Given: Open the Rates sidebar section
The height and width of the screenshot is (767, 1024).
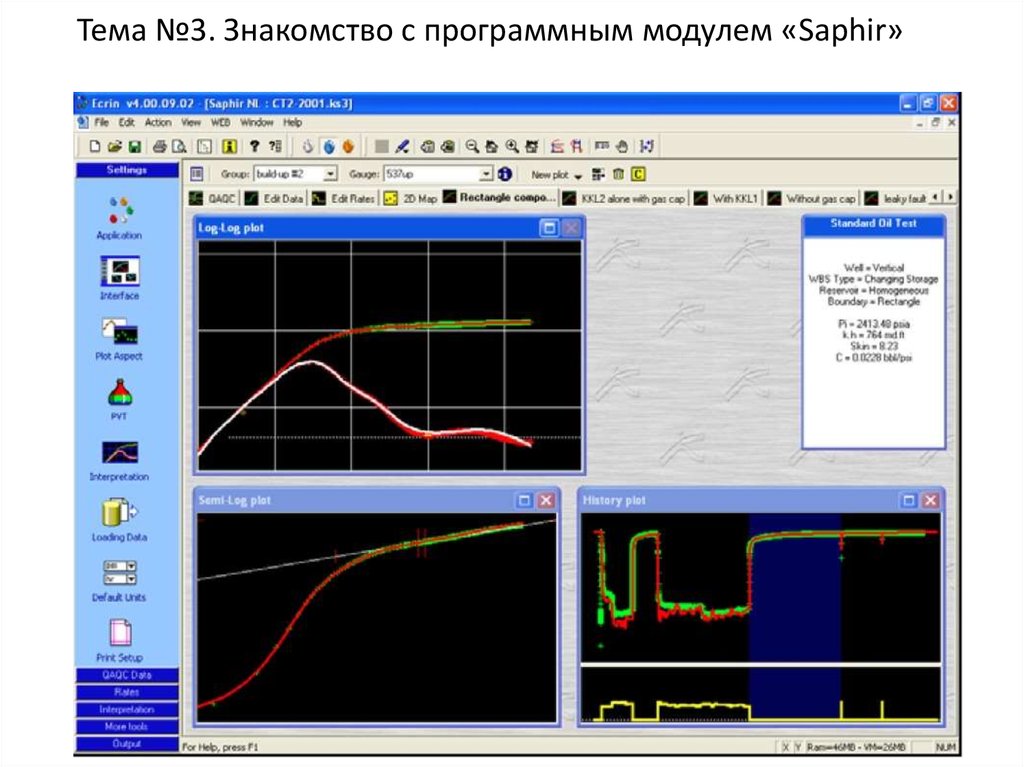Looking at the screenshot, I should pos(127,693).
